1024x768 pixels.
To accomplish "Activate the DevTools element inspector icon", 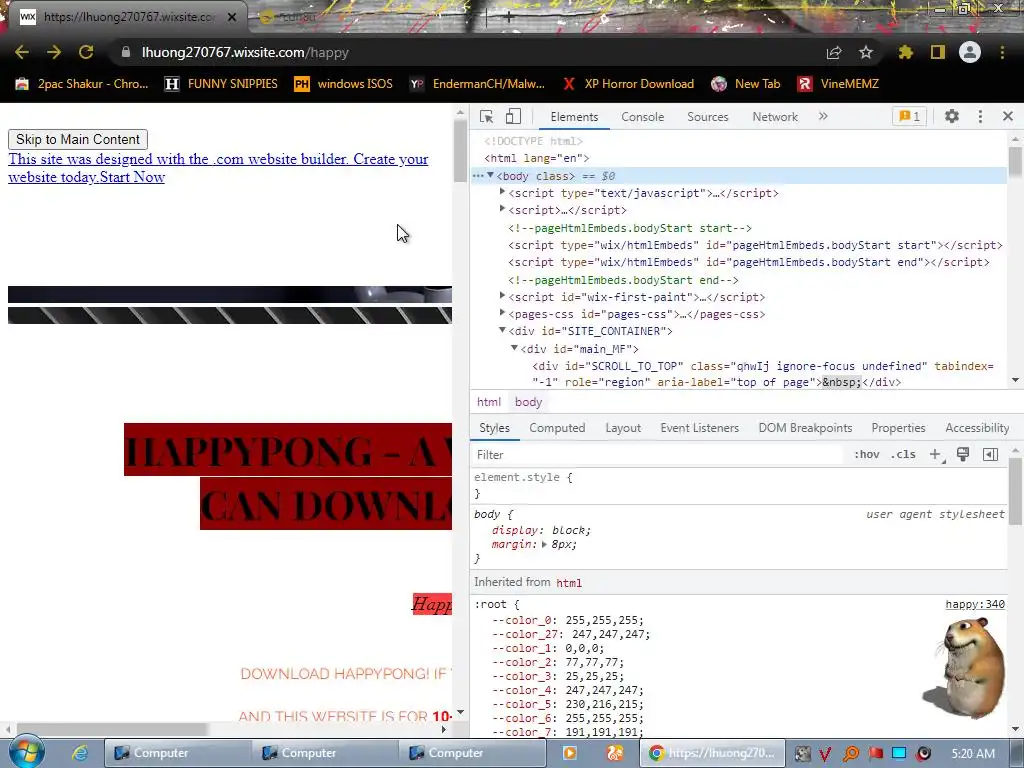I will pyautogui.click(x=487, y=116).
